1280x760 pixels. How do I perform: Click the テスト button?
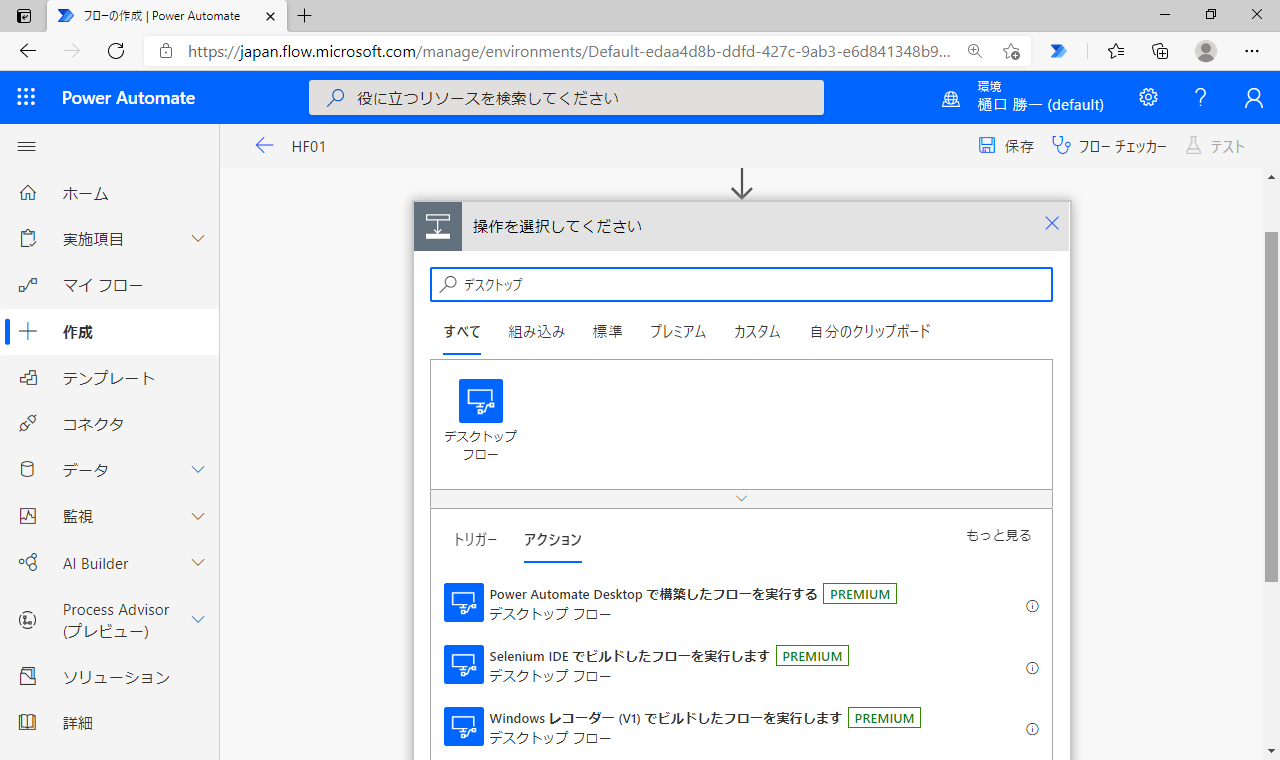click(1215, 146)
